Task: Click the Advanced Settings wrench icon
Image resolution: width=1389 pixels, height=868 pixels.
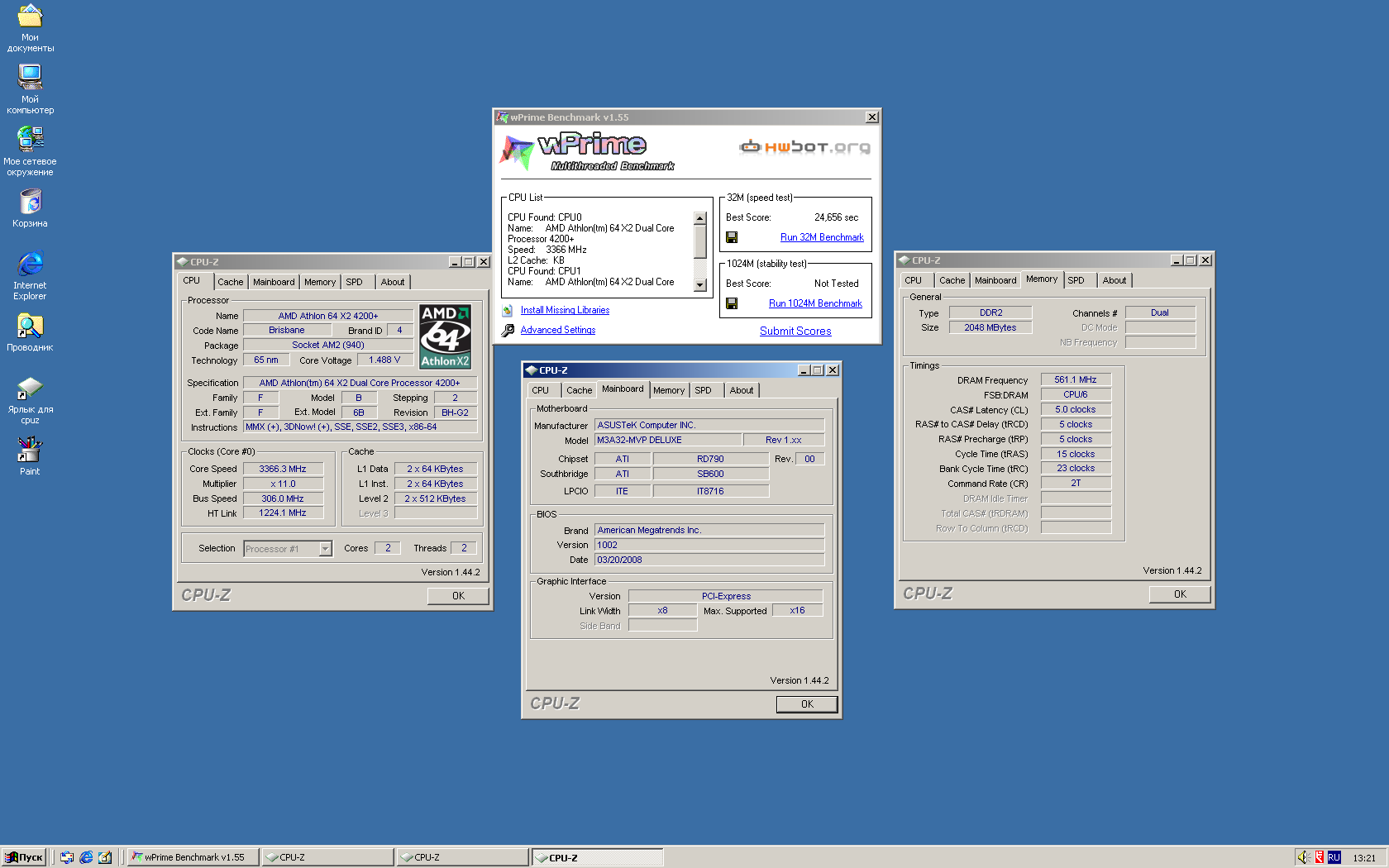Action: click(508, 330)
